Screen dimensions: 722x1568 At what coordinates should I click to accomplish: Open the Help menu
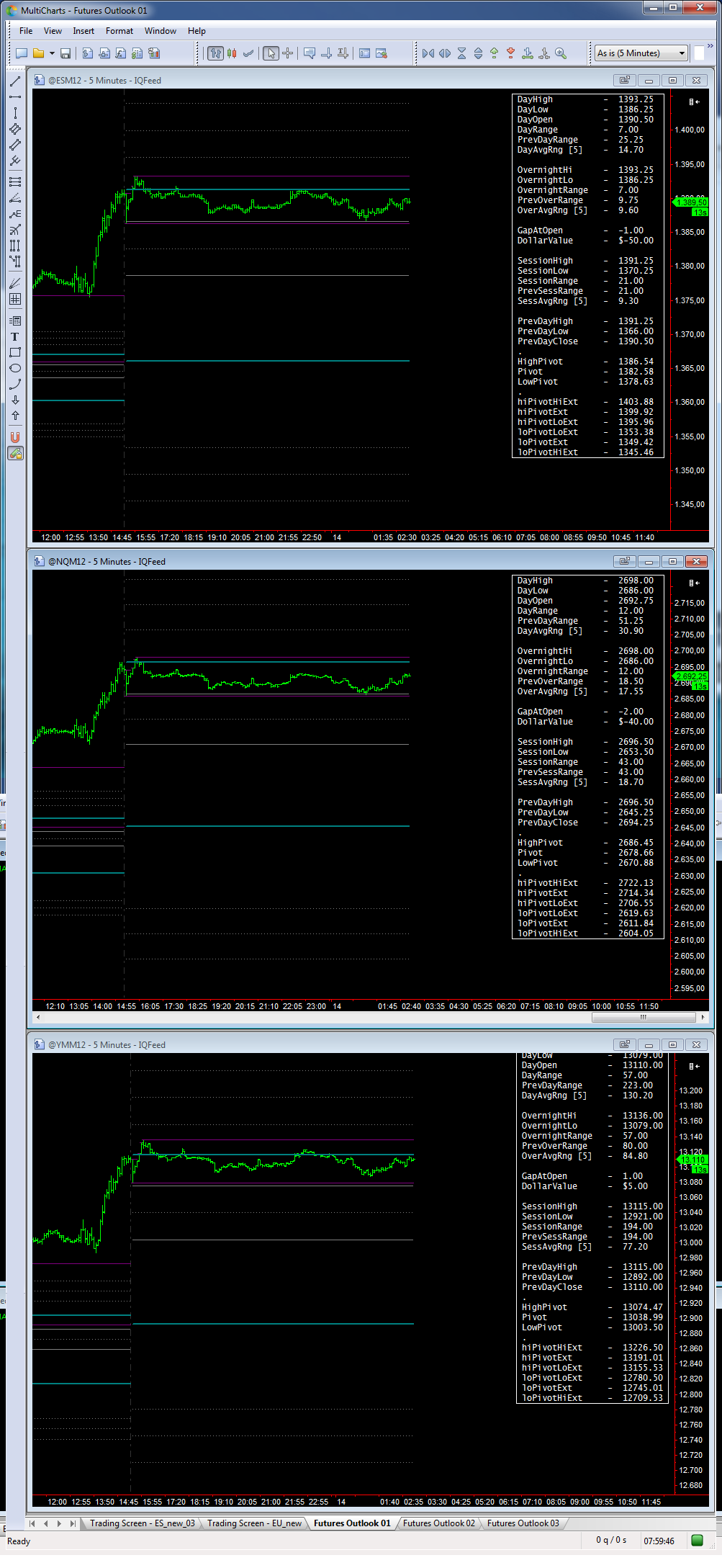coord(197,31)
